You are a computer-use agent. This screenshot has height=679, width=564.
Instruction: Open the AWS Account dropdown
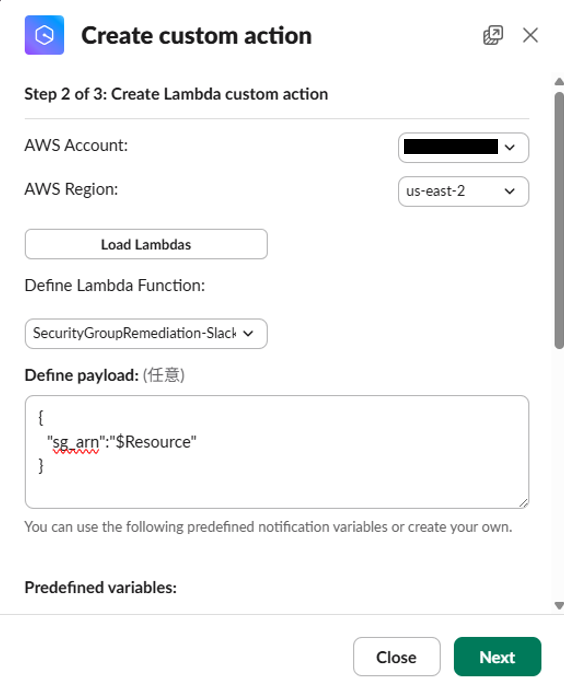(x=463, y=148)
